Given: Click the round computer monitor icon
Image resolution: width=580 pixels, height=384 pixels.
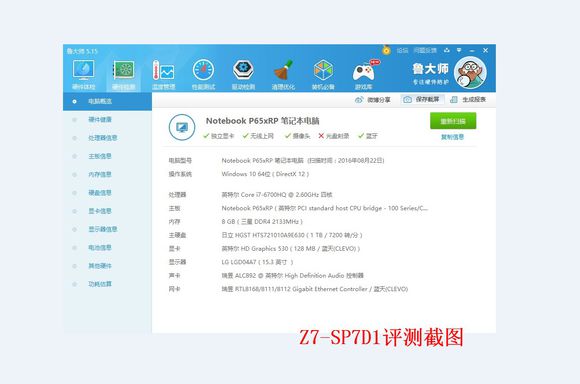Looking at the screenshot, I should 182,127.
